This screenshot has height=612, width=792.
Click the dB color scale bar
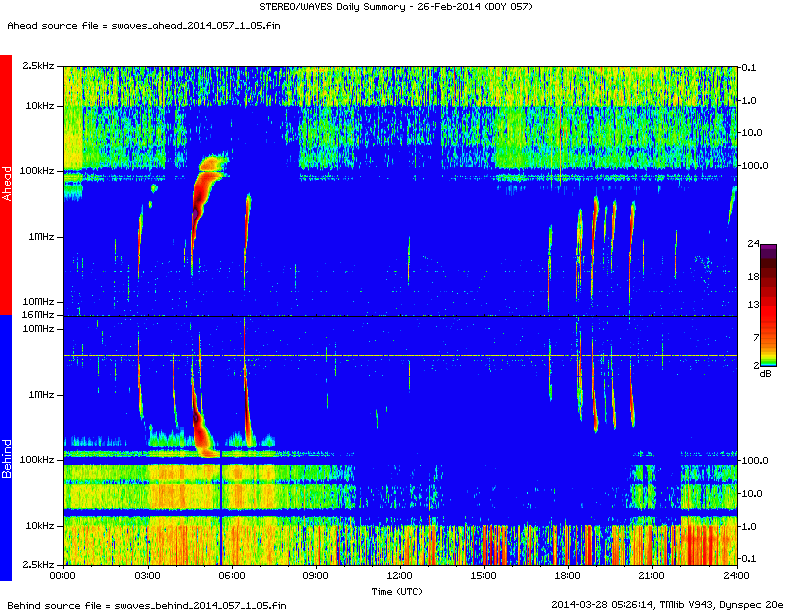click(768, 305)
